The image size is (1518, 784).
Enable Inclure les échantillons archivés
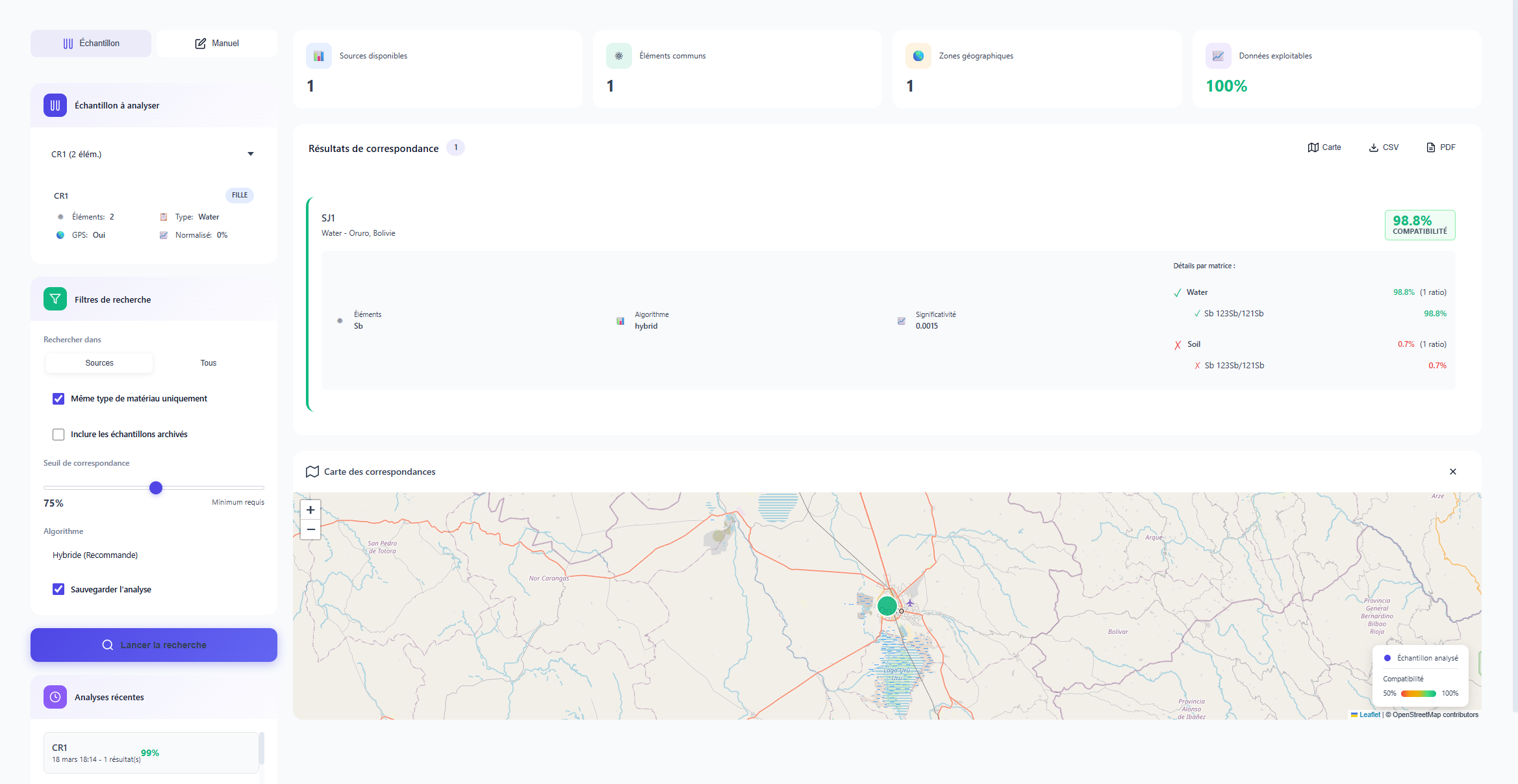pyautogui.click(x=58, y=434)
